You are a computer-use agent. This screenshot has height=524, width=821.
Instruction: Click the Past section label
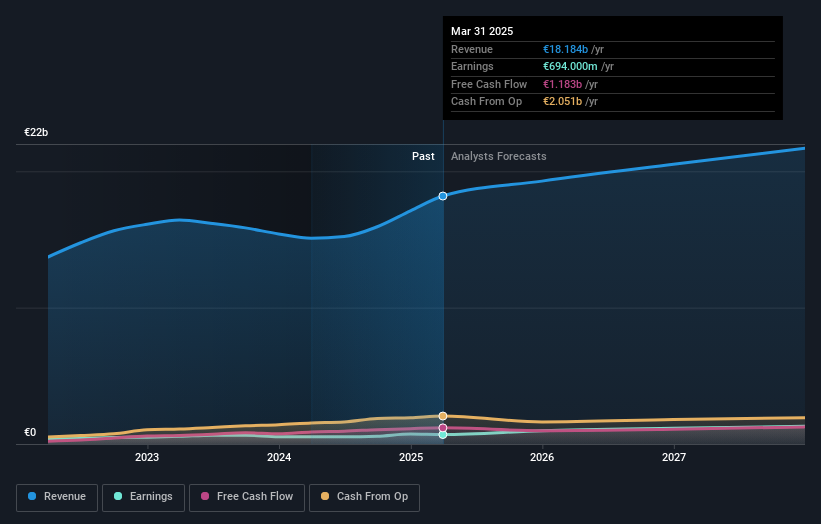[x=423, y=157]
